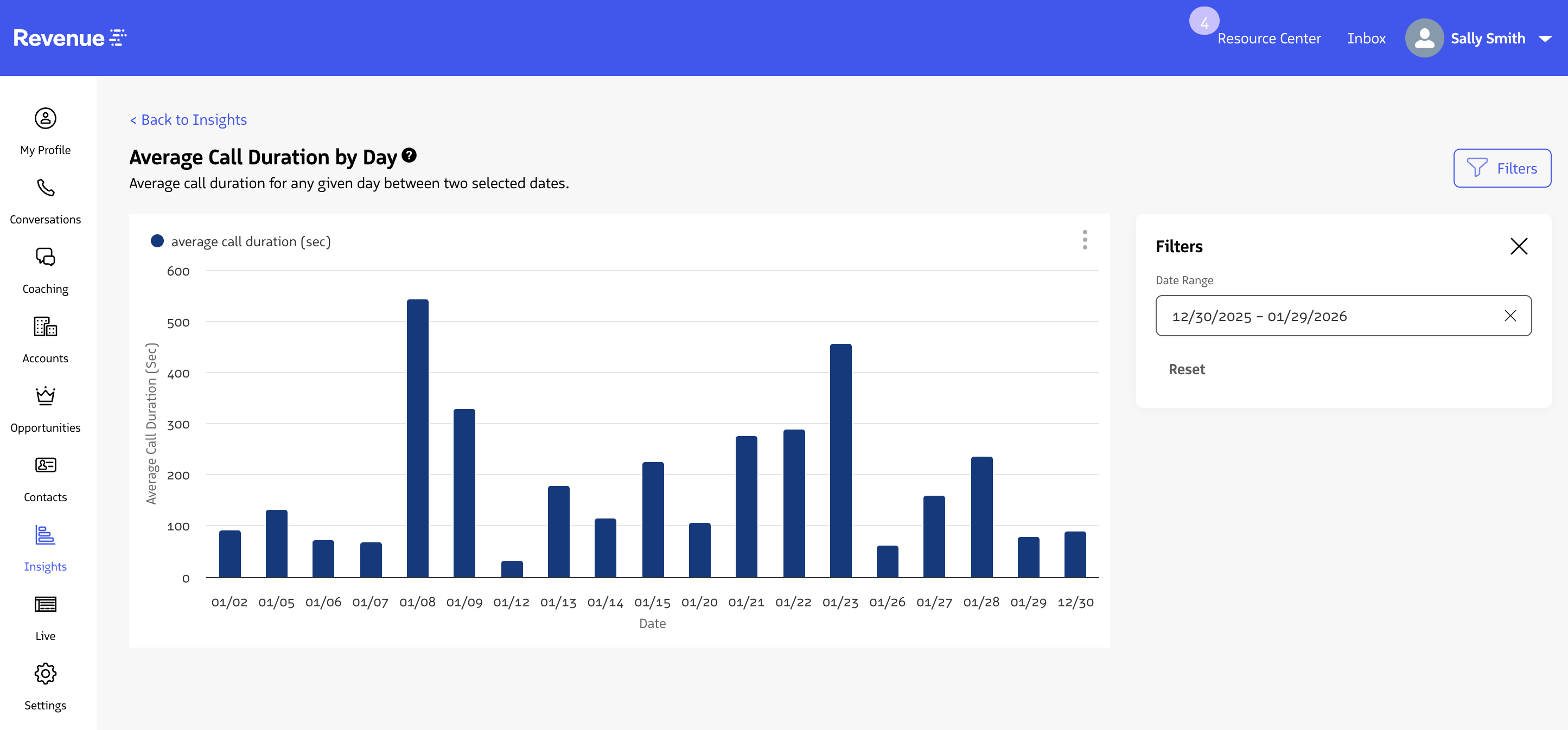Click the Revenue logo

[69, 37]
